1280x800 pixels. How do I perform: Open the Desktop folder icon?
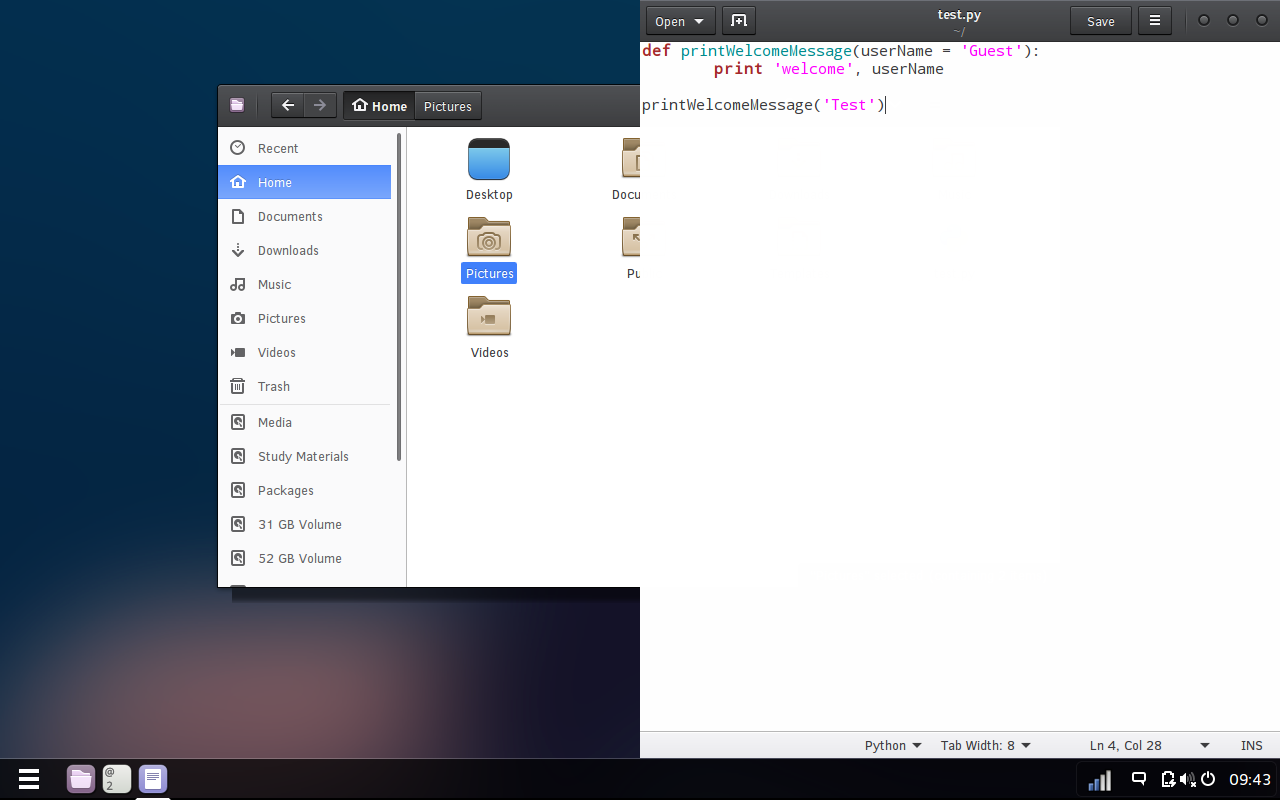pos(489,159)
